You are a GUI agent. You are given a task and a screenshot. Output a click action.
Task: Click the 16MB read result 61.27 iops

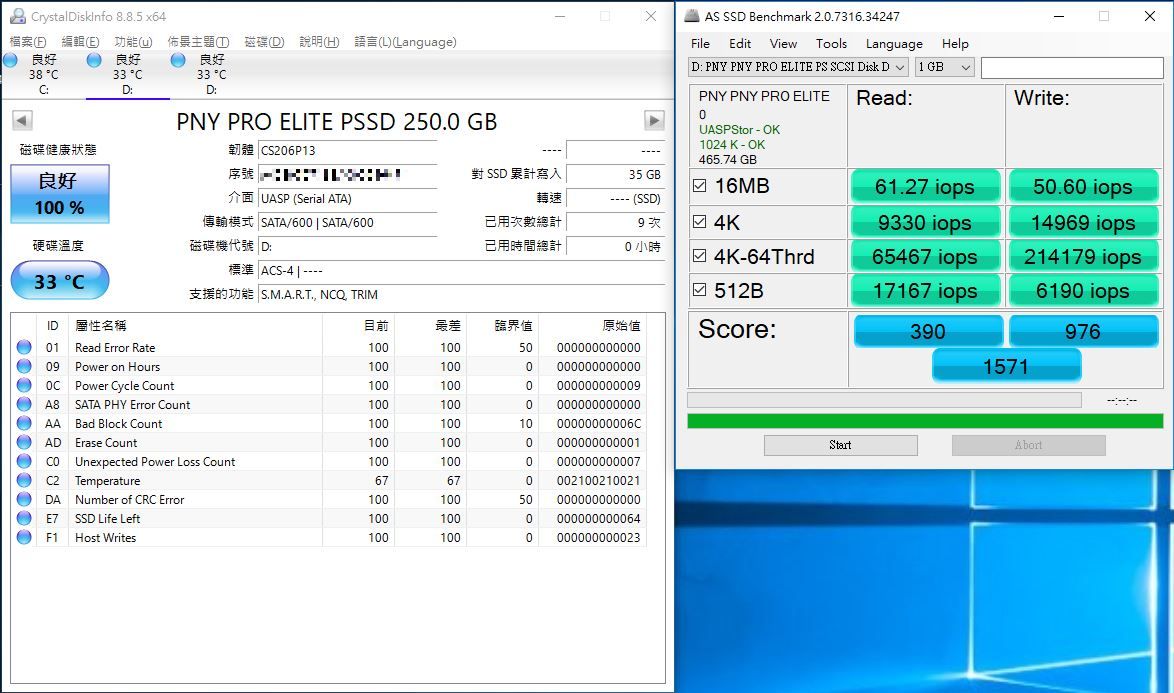[x=925, y=186]
